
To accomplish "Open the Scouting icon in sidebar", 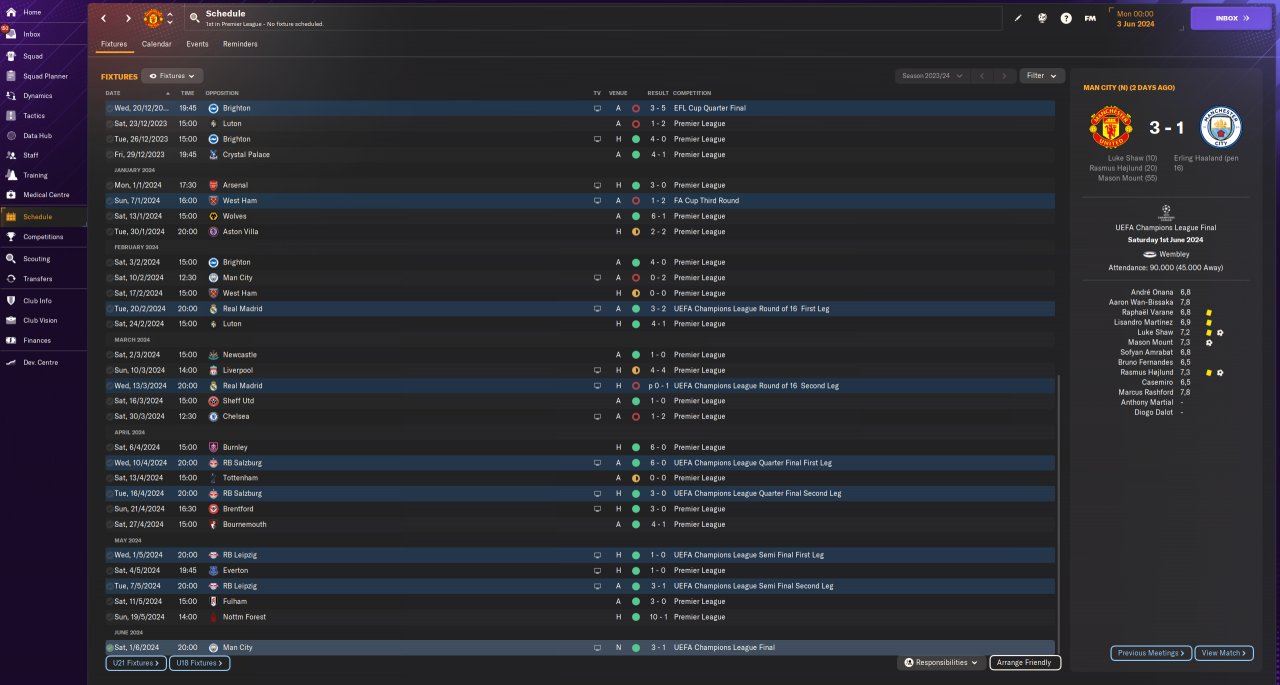I will pos(10,259).
